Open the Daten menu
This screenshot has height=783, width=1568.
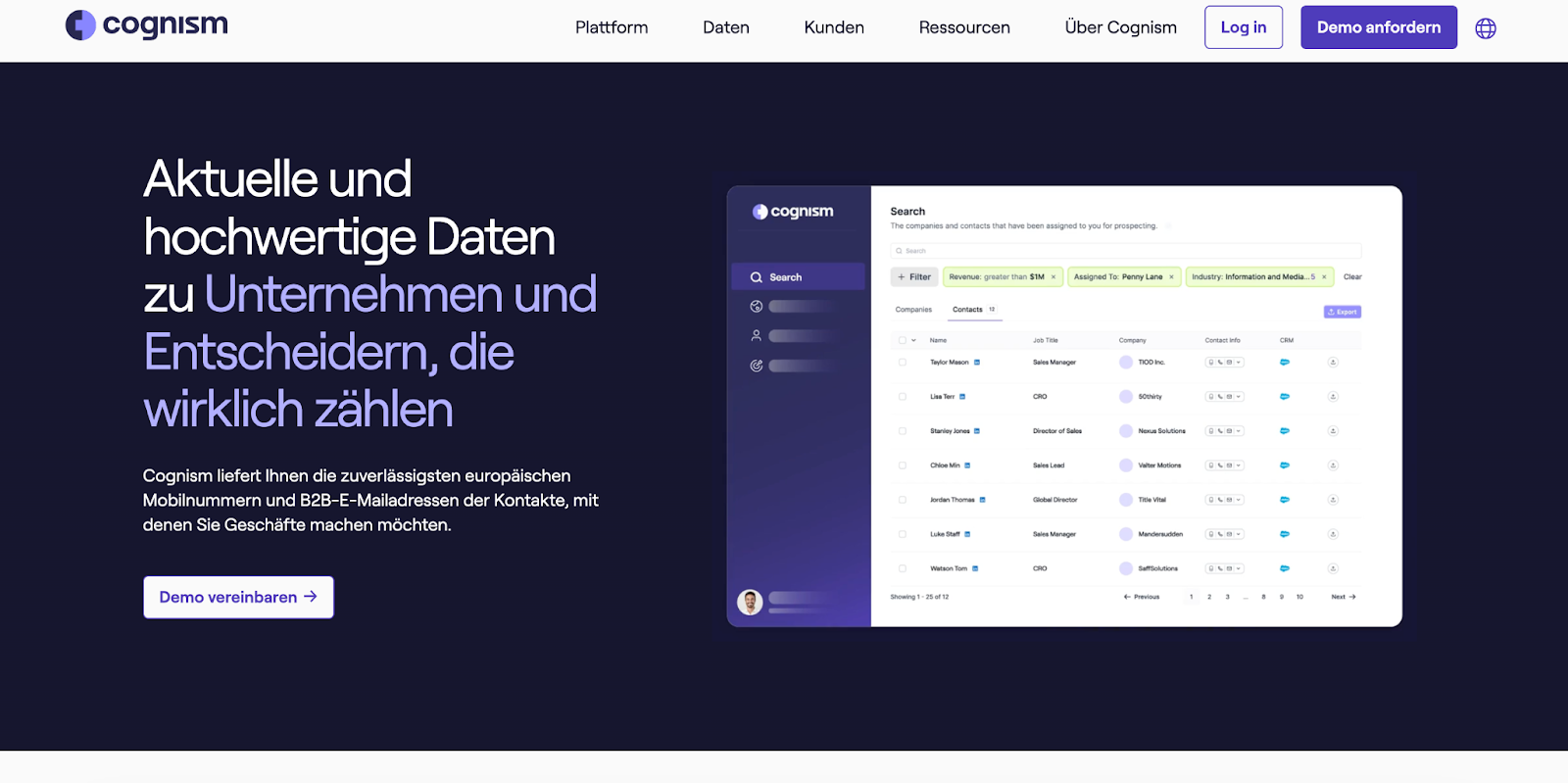(x=726, y=27)
